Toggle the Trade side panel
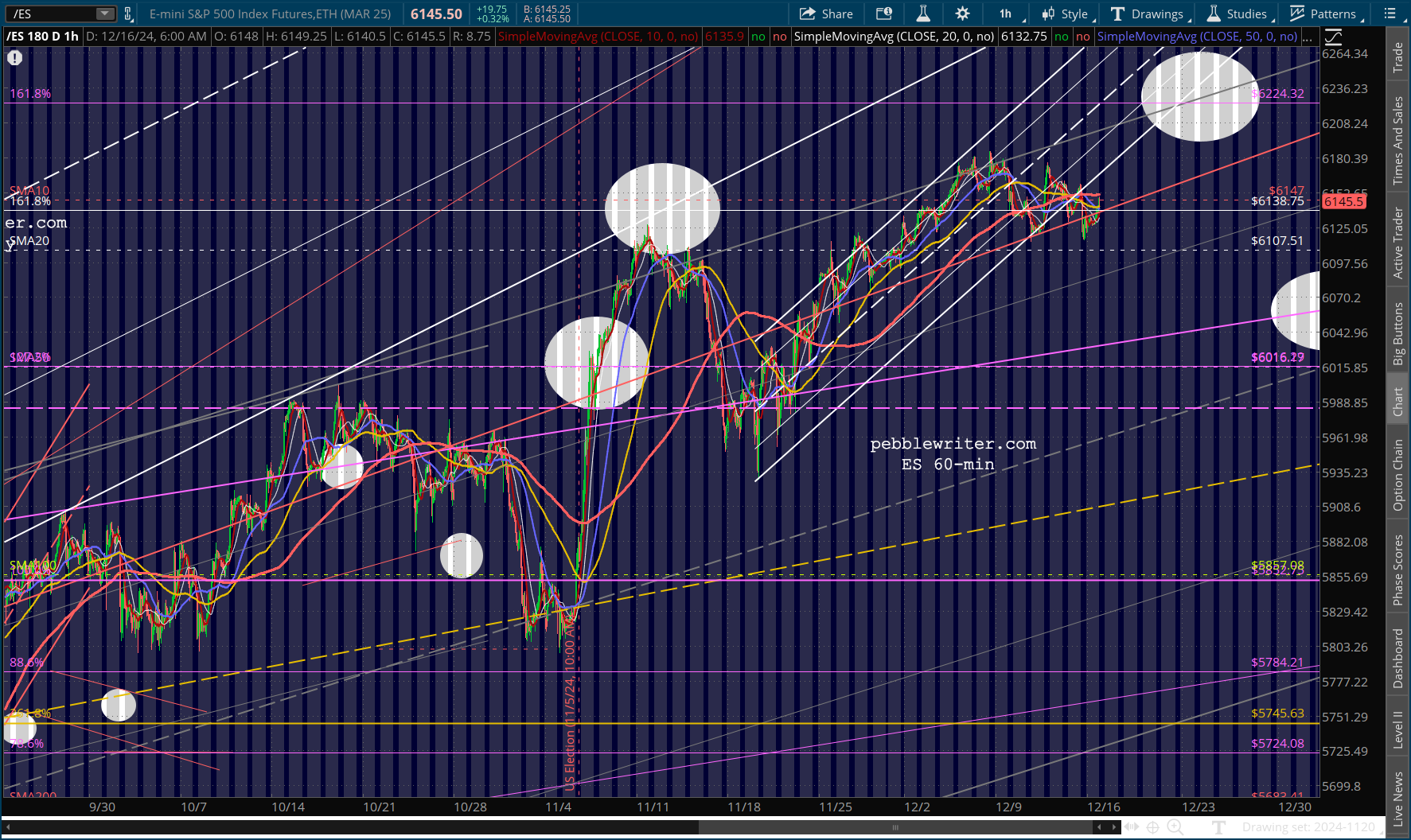The width and height of the screenshot is (1411, 840). [1398, 57]
